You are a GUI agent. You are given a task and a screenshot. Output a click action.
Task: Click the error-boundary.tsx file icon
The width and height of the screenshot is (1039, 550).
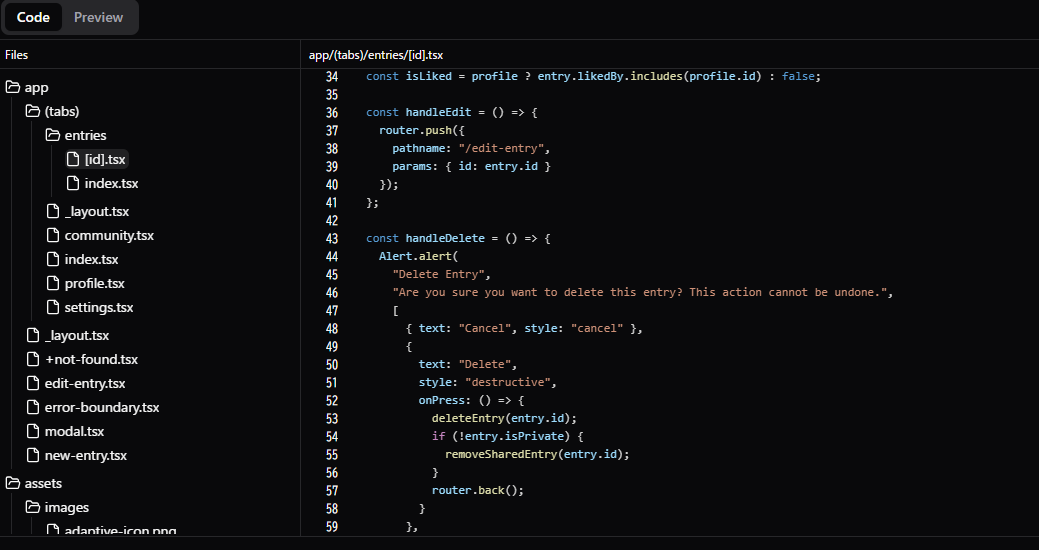pos(33,407)
